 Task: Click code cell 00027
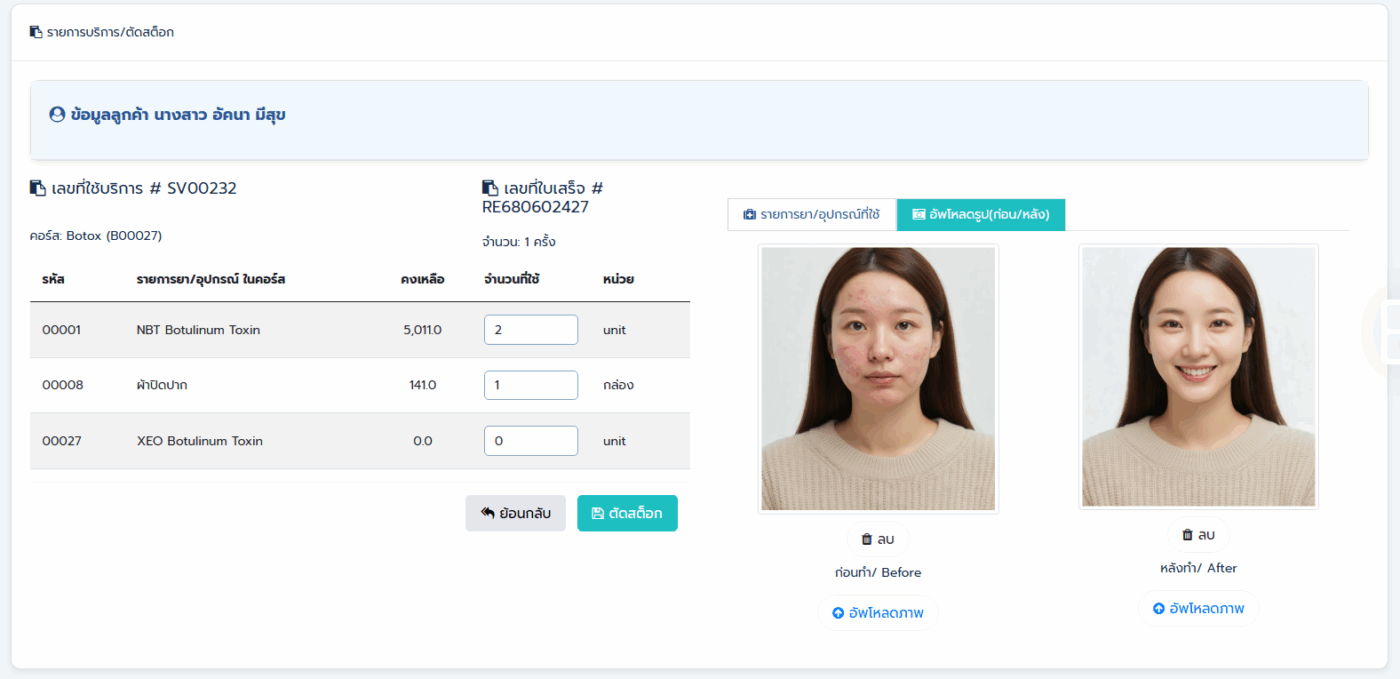coord(62,441)
